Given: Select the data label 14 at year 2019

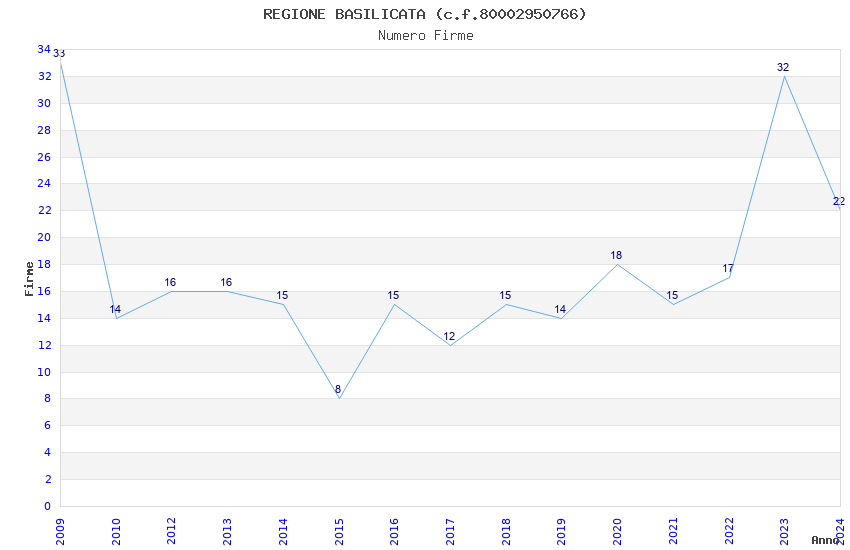Looking at the screenshot, I should click(560, 309).
